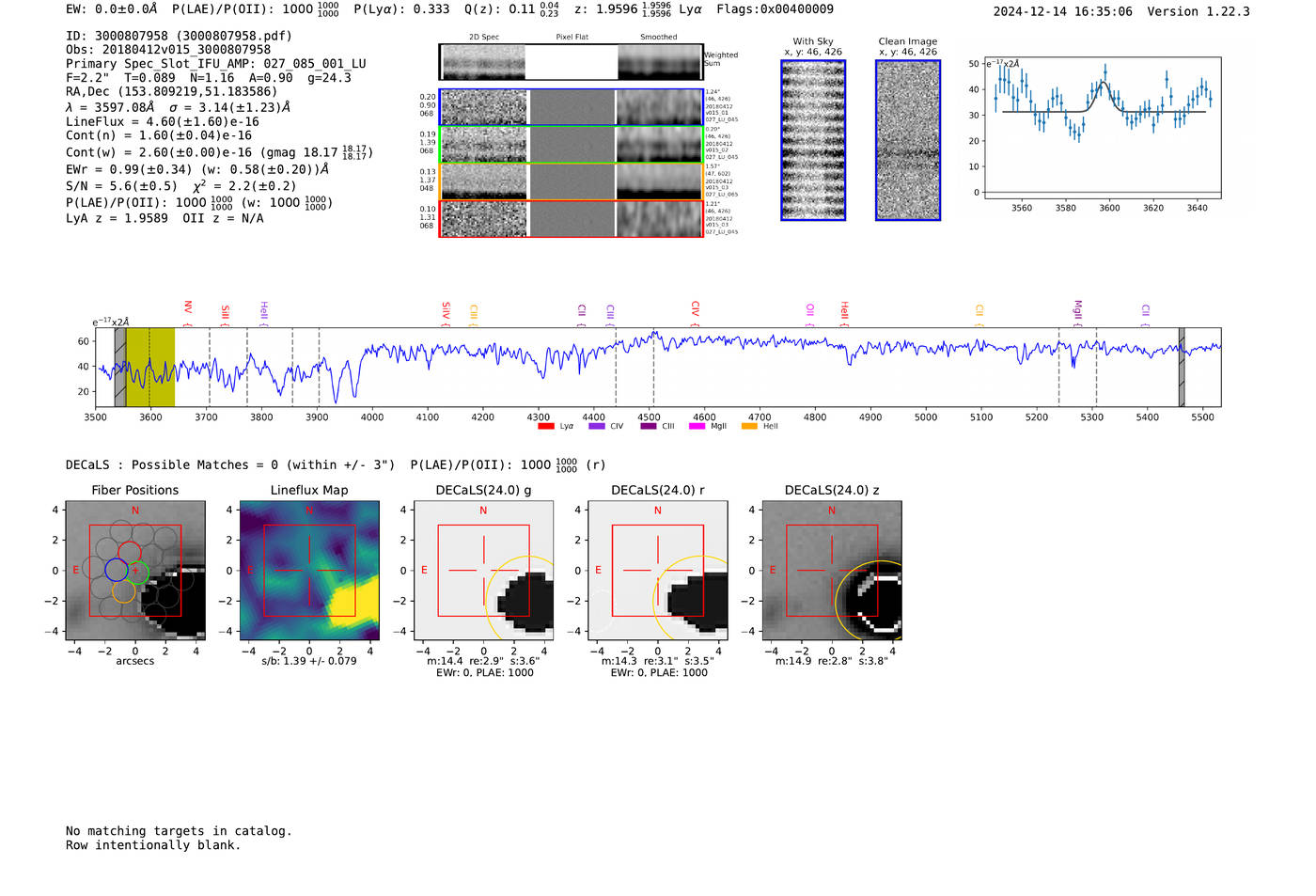
Task: Open the orange-bordered 2D spectrum row
Action: 571,181
